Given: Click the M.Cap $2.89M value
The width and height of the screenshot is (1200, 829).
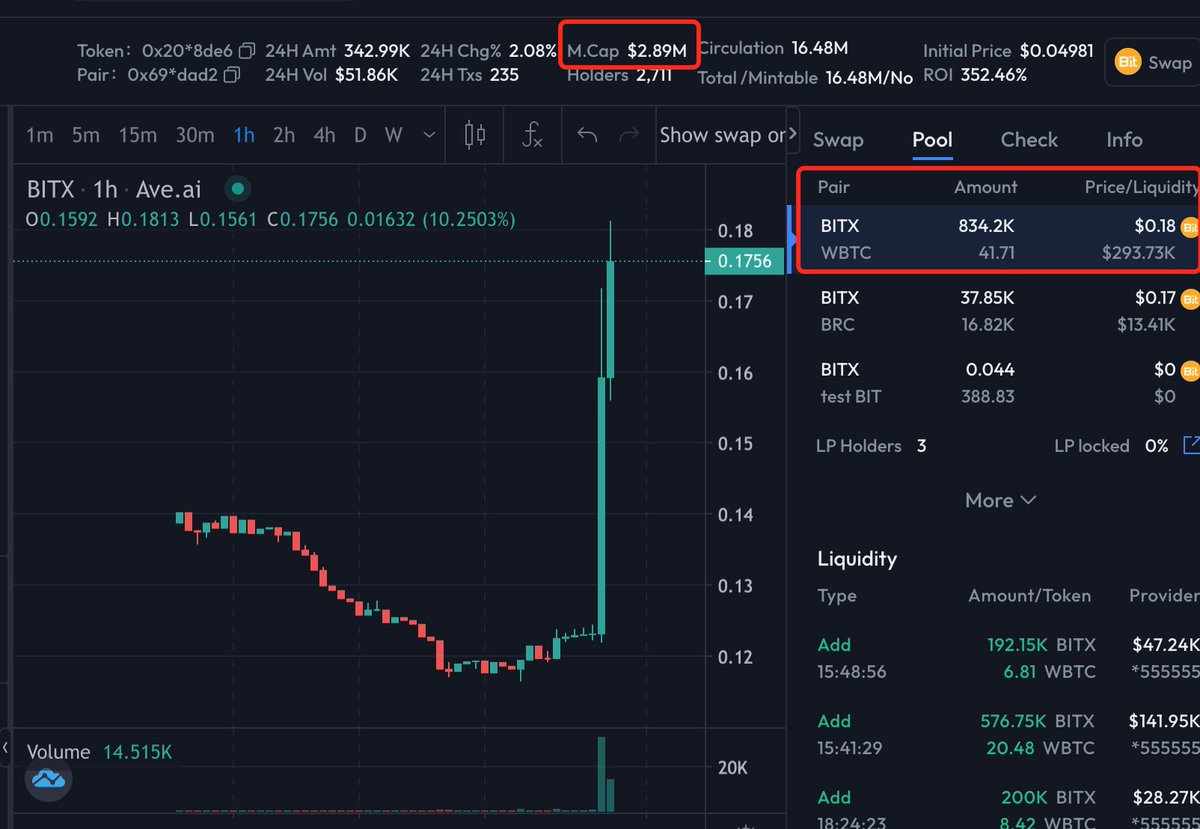Looking at the screenshot, I should tap(657, 50).
